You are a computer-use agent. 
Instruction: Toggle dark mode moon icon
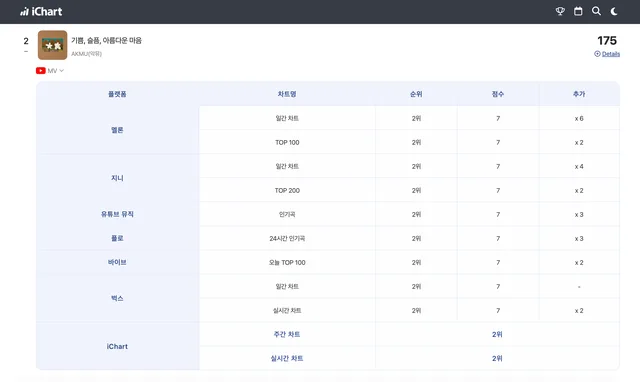click(x=614, y=11)
